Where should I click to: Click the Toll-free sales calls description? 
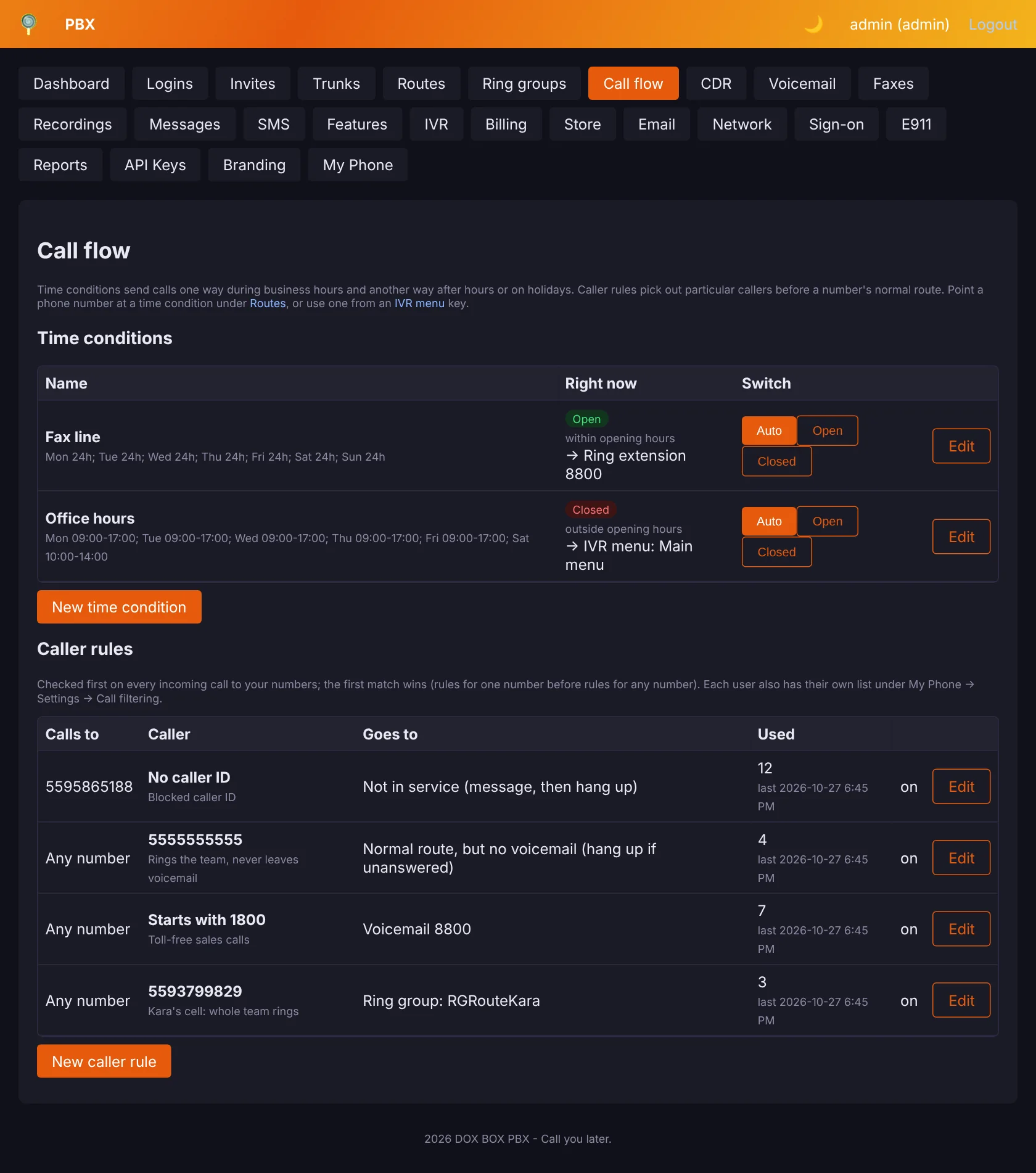[x=199, y=940]
